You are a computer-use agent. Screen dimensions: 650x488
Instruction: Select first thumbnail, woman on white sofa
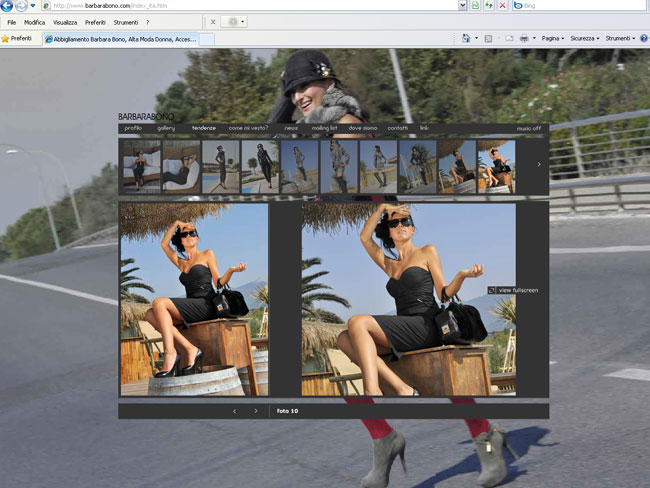click(x=141, y=167)
